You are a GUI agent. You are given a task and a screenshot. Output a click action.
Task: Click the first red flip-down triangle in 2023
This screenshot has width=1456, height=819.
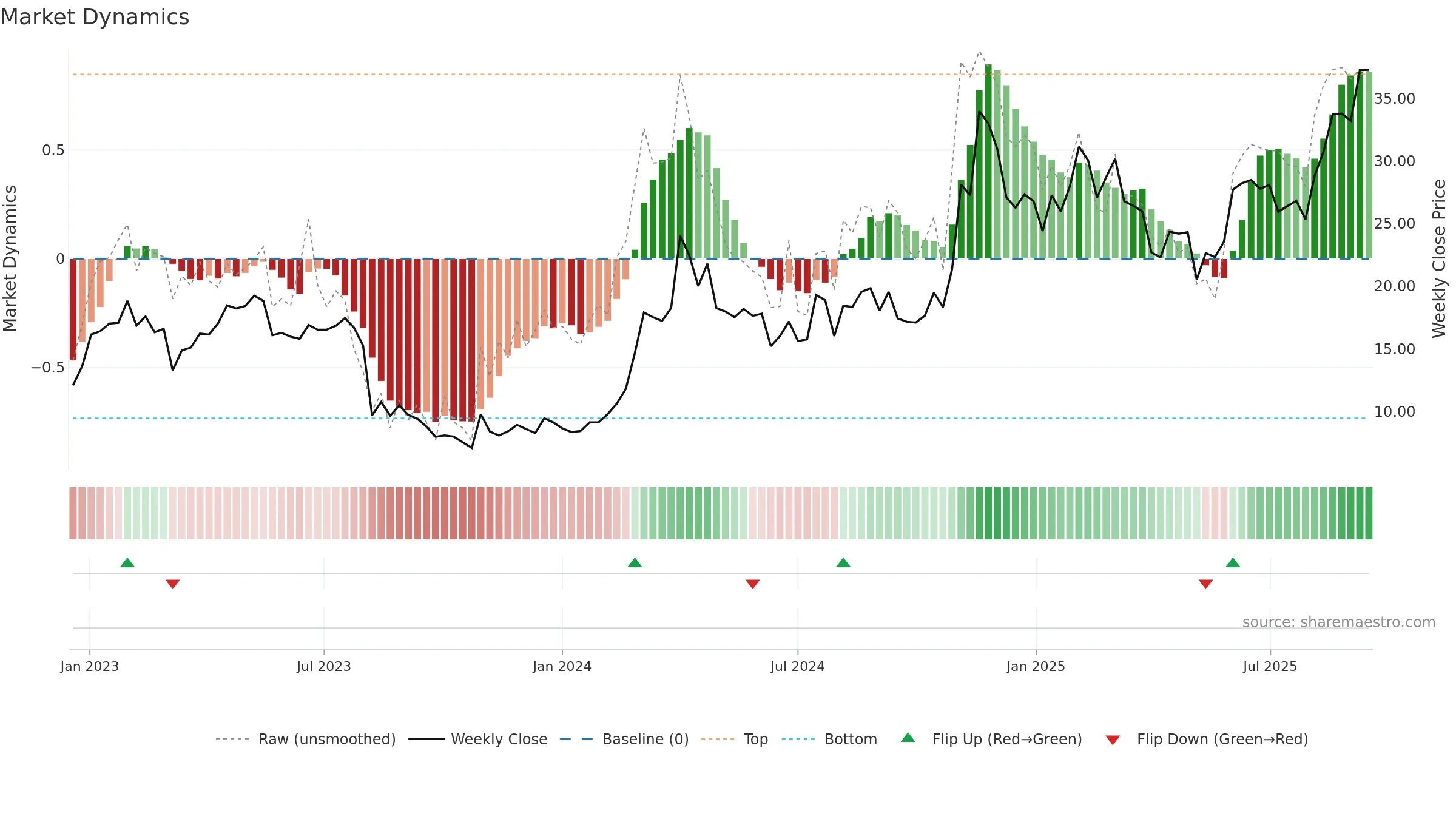coord(172,584)
